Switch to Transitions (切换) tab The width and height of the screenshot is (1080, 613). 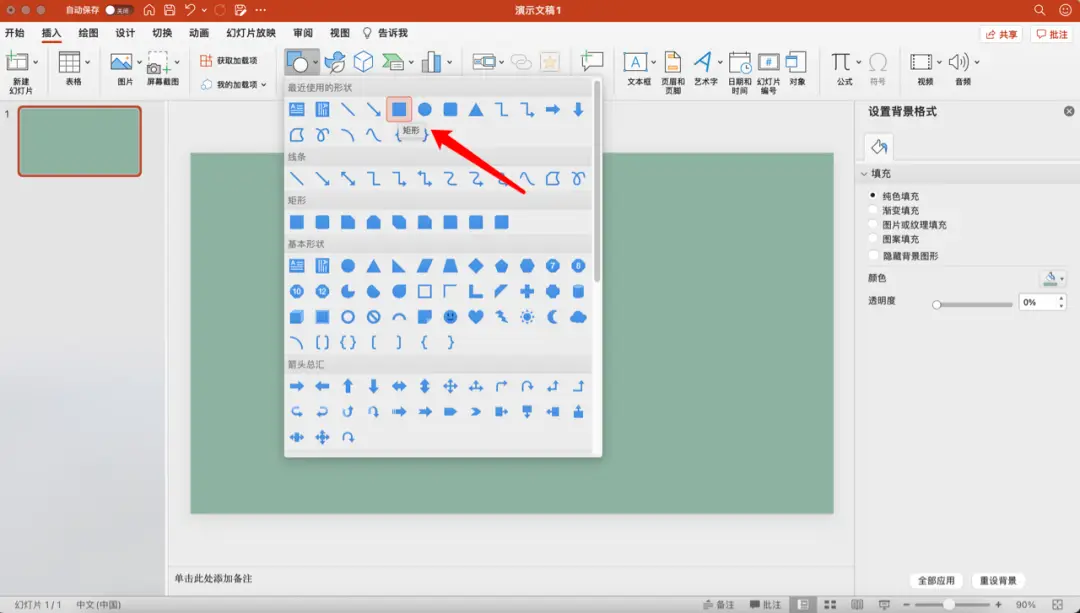pos(162,32)
